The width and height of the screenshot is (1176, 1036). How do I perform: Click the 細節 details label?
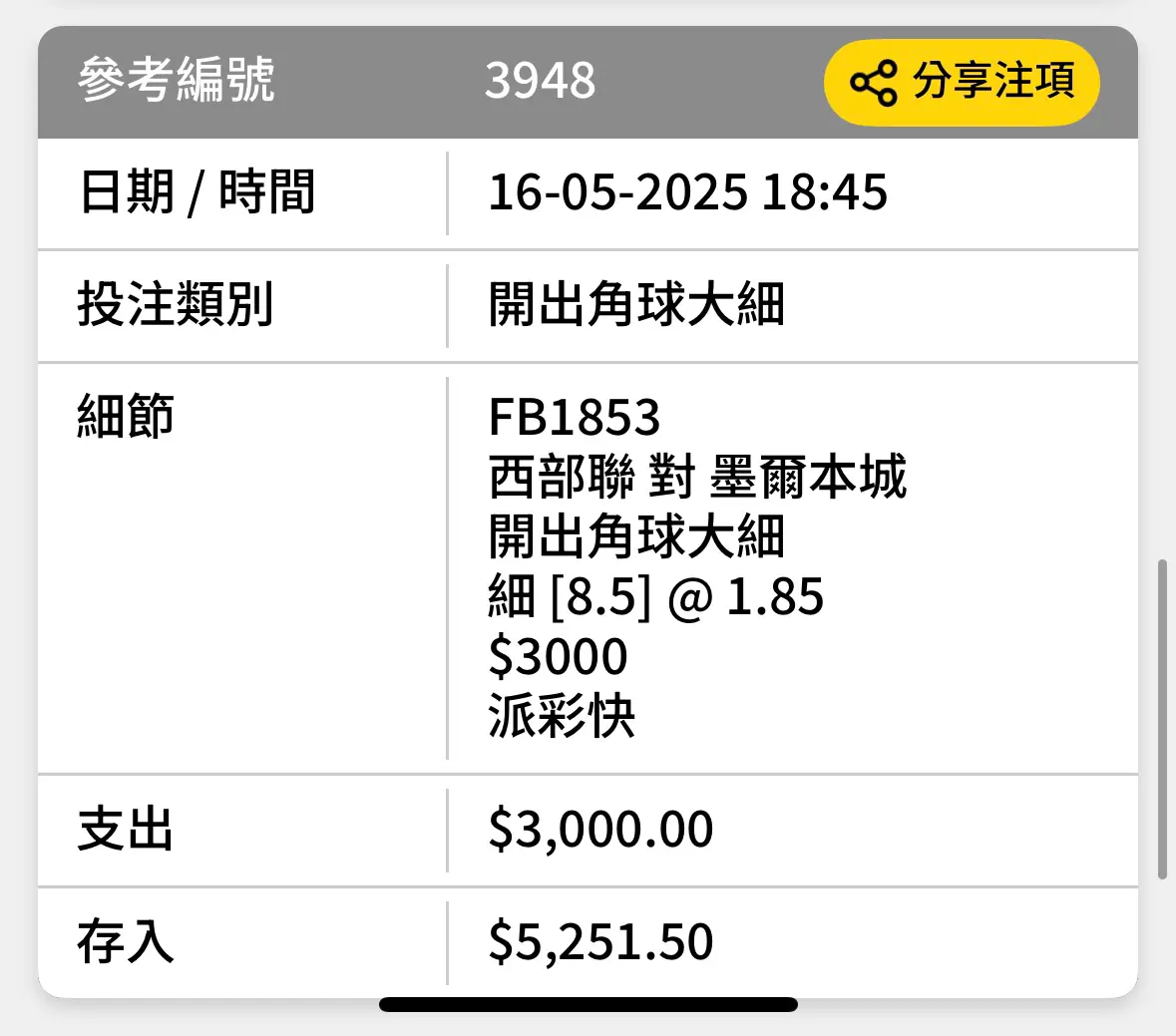(x=126, y=416)
